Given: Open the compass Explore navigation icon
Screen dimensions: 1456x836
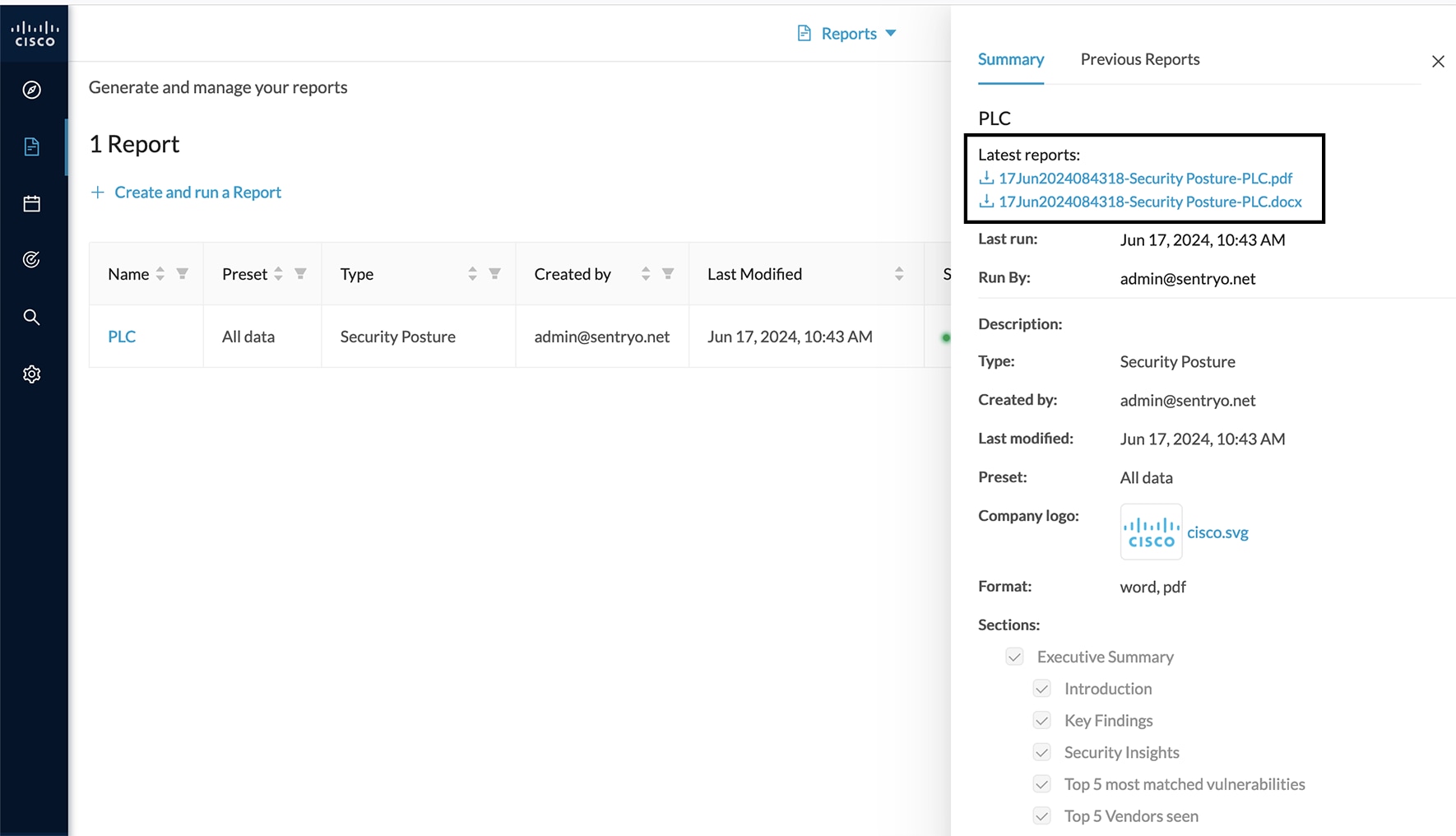Looking at the screenshot, I should pyautogui.click(x=32, y=91).
